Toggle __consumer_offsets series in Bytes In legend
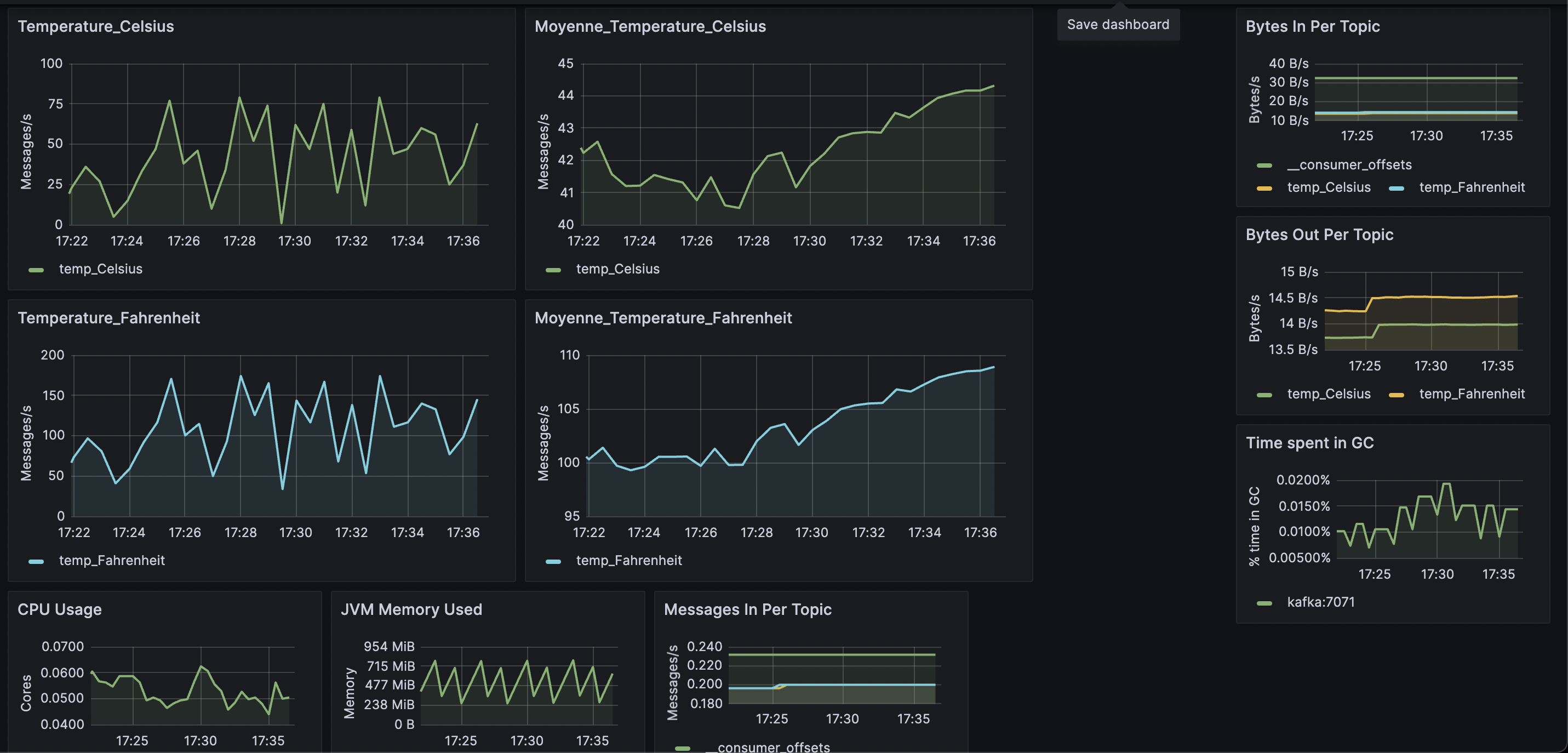This screenshot has width=1568, height=753. click(x=1348, y=165)
